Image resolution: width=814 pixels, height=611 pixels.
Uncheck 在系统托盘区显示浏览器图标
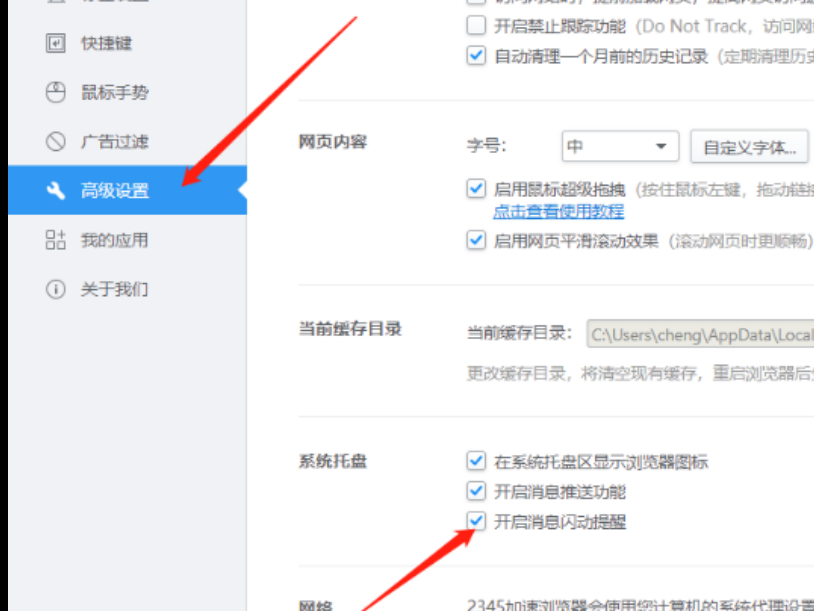[476, 460]
